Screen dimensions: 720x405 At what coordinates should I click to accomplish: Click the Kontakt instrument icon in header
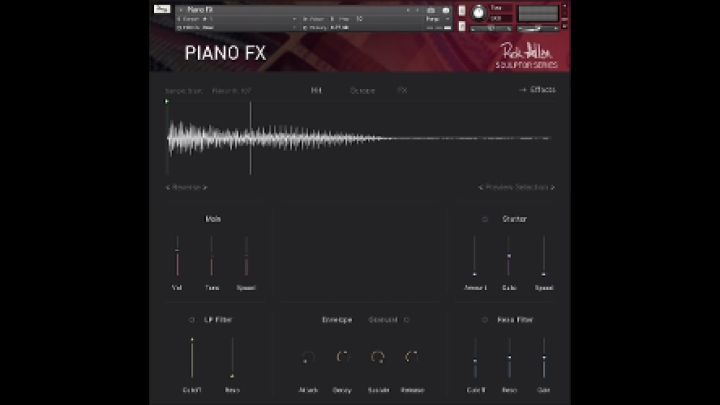(162, 9)
